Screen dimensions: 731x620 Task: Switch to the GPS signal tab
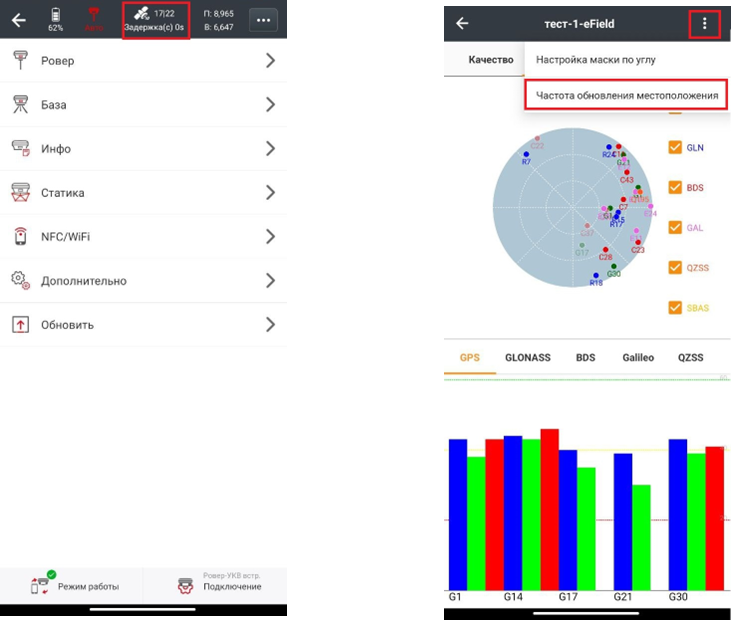click(469, 358)
